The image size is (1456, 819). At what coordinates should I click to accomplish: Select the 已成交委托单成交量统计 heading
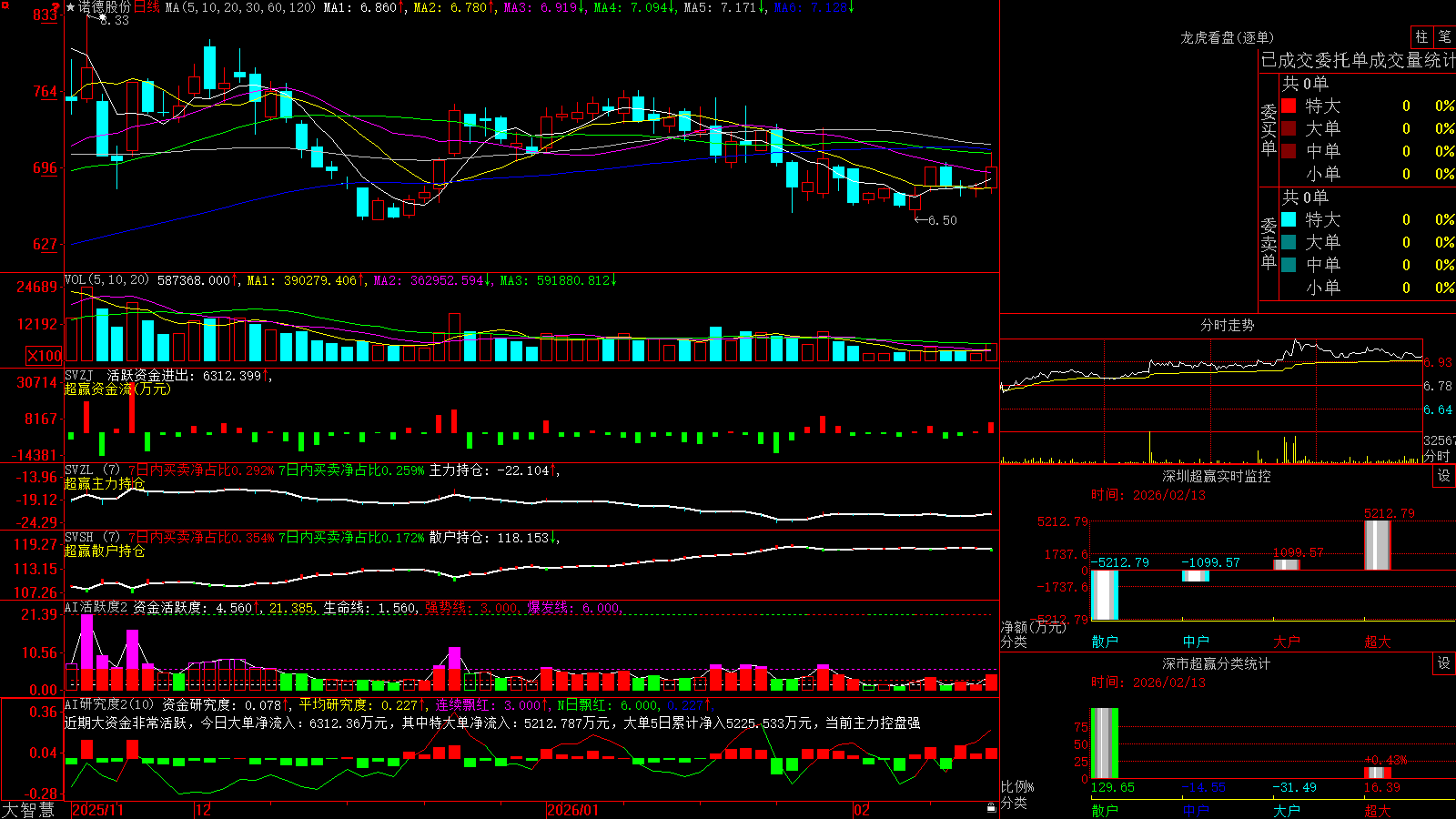point(1358,60)
